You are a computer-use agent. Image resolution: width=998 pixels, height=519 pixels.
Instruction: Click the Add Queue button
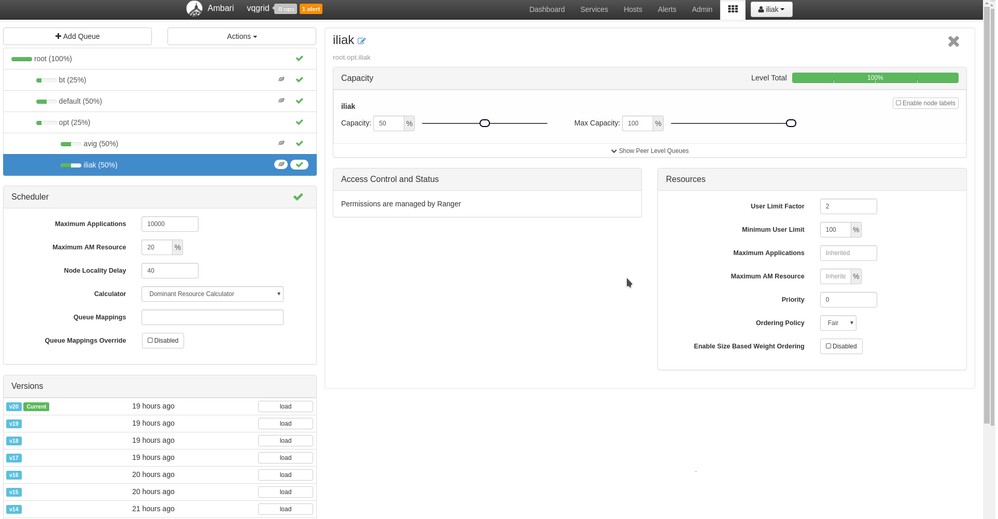click(x=78, y=36)
